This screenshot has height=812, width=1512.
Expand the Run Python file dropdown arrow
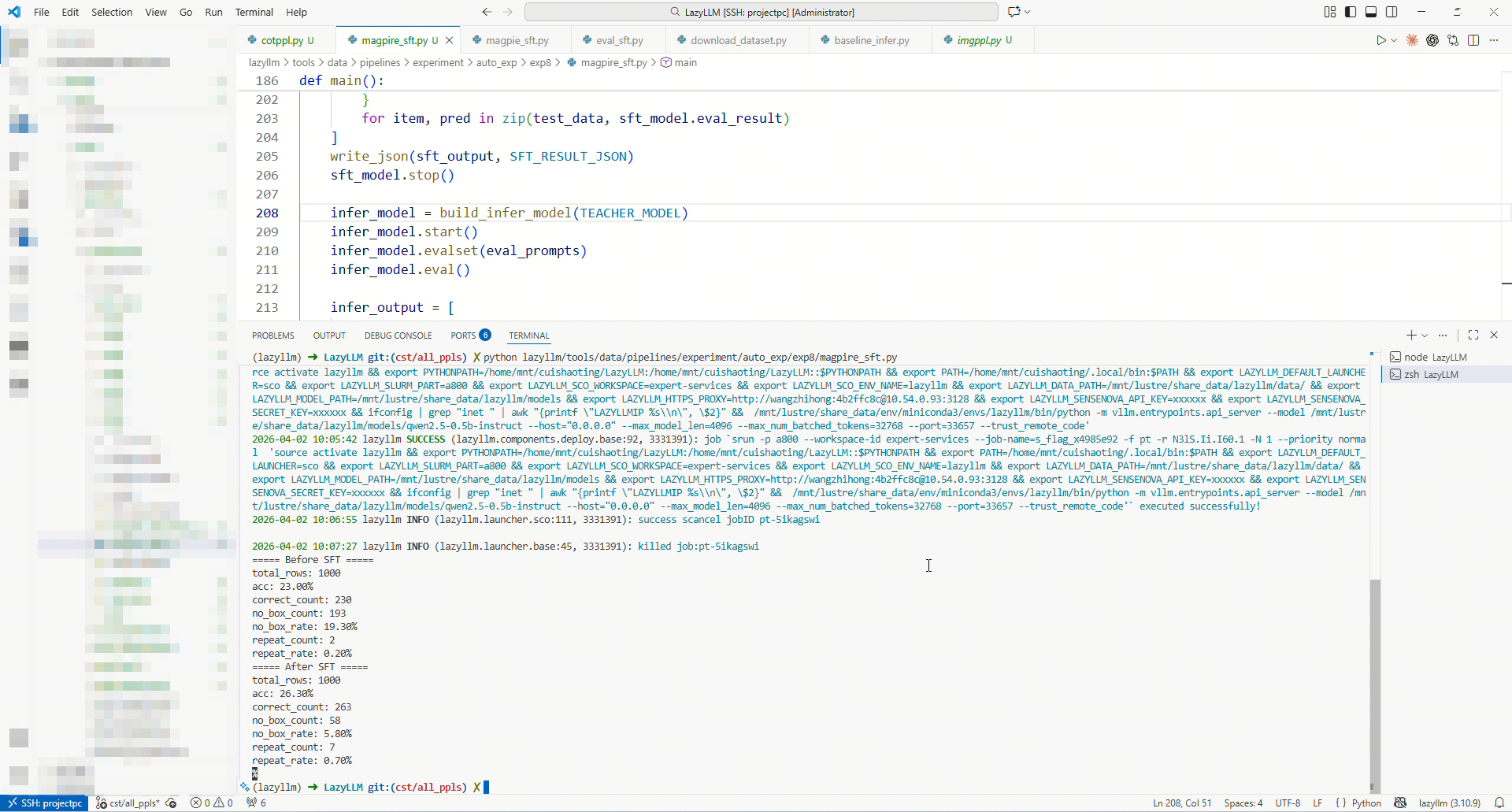[1394, 40]
